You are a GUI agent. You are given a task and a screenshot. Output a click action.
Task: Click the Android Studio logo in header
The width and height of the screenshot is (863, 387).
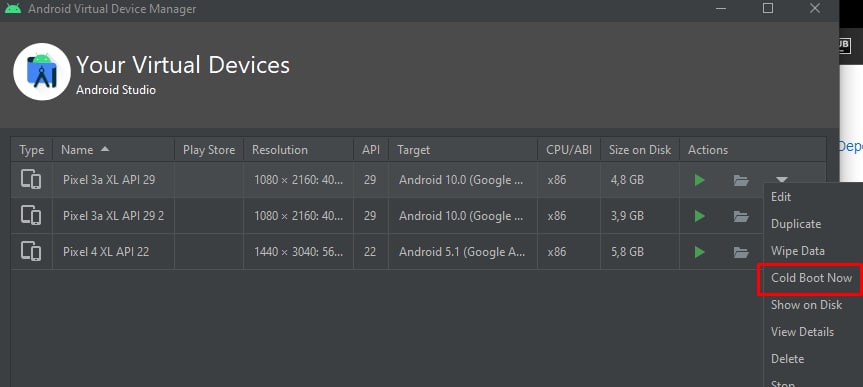click(x=42, y=72)
